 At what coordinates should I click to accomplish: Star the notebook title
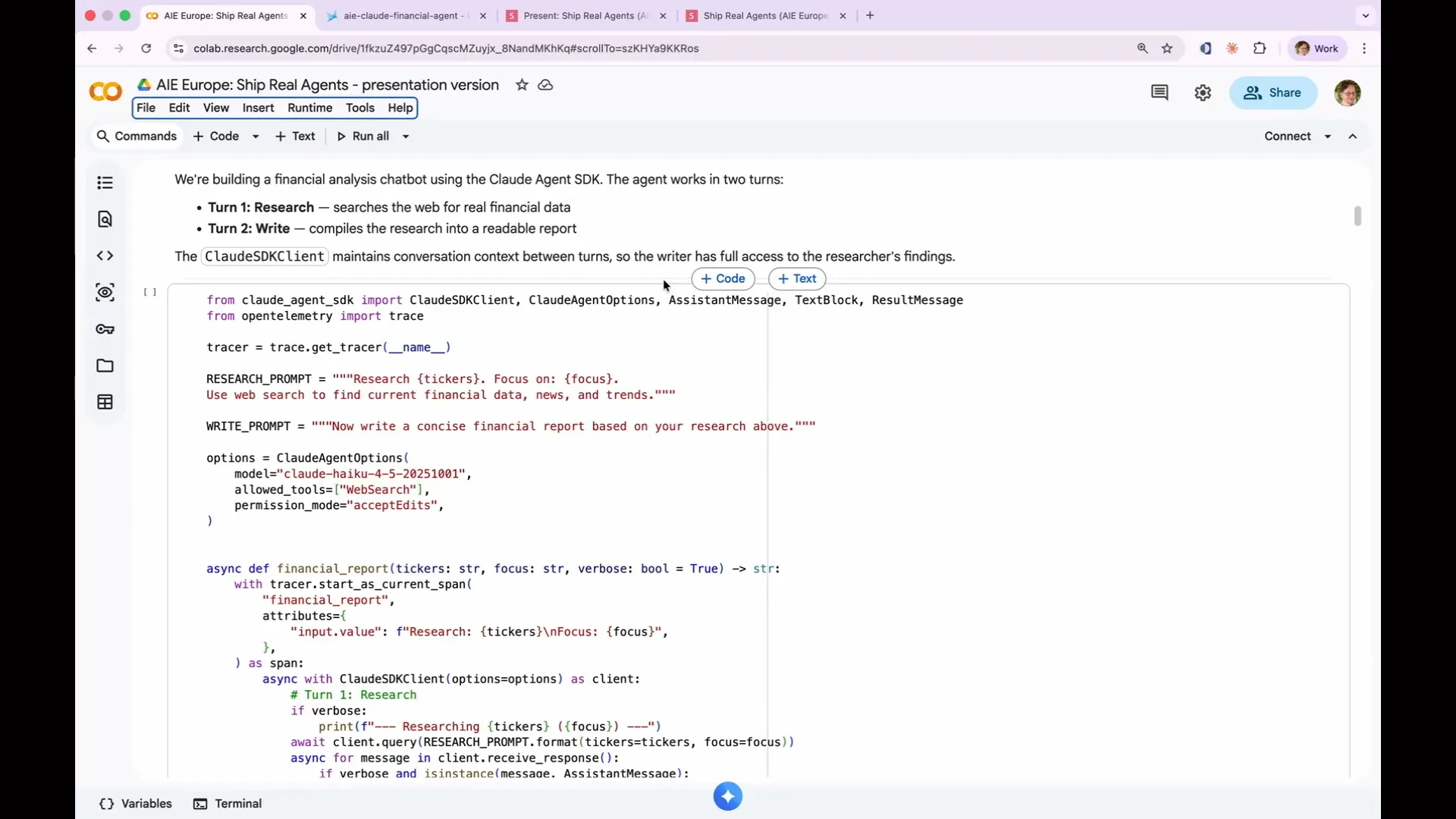[x=522, y=85]
